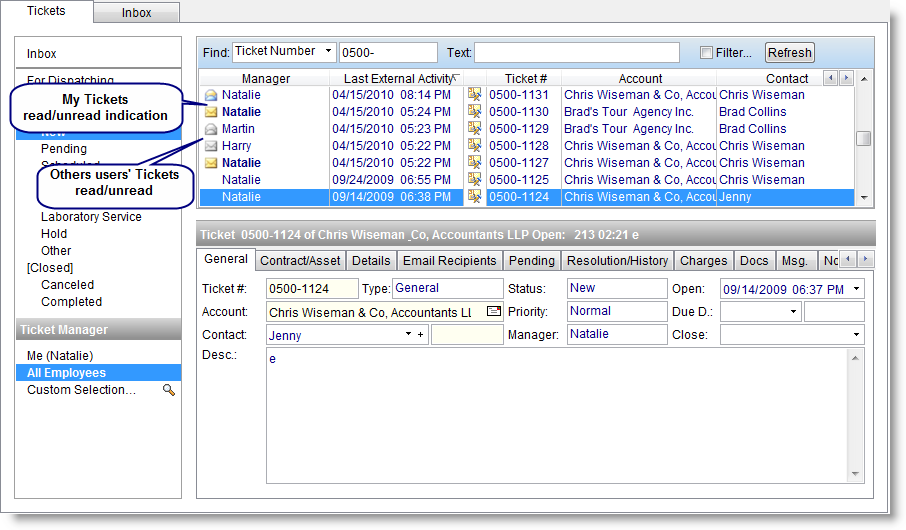Click the Custom Selection magnifier icon
Viewport: 906px width, 530px height.
click(x=169, y=390)
